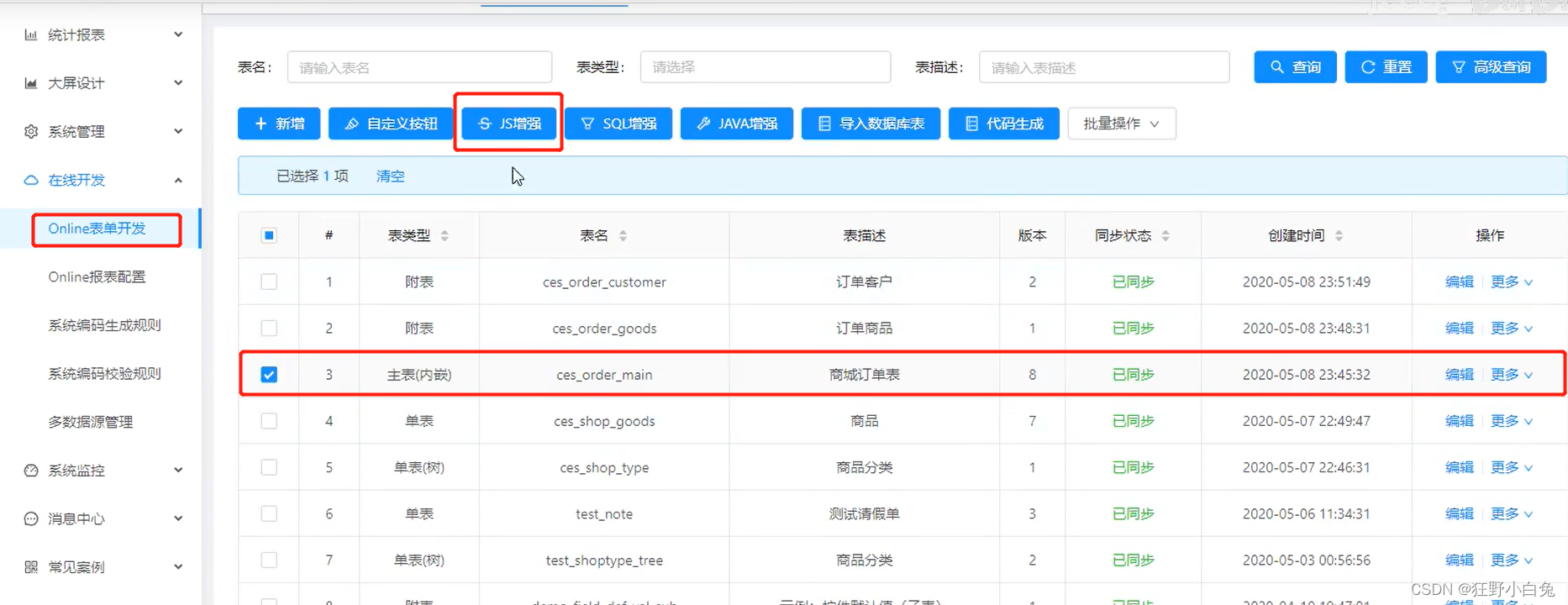Check the ces_order_customer row checkbox
The width and height of the screenshot is (1568, 605).
(269, 281)
